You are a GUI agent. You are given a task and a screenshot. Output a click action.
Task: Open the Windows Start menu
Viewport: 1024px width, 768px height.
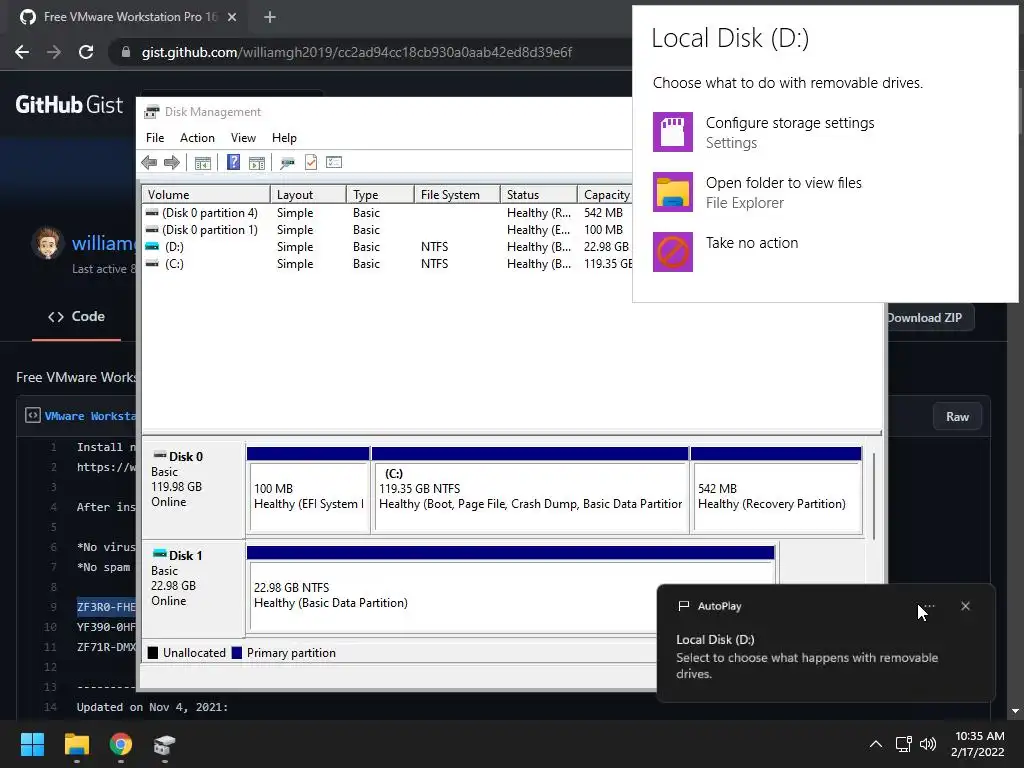click(32, 744)
